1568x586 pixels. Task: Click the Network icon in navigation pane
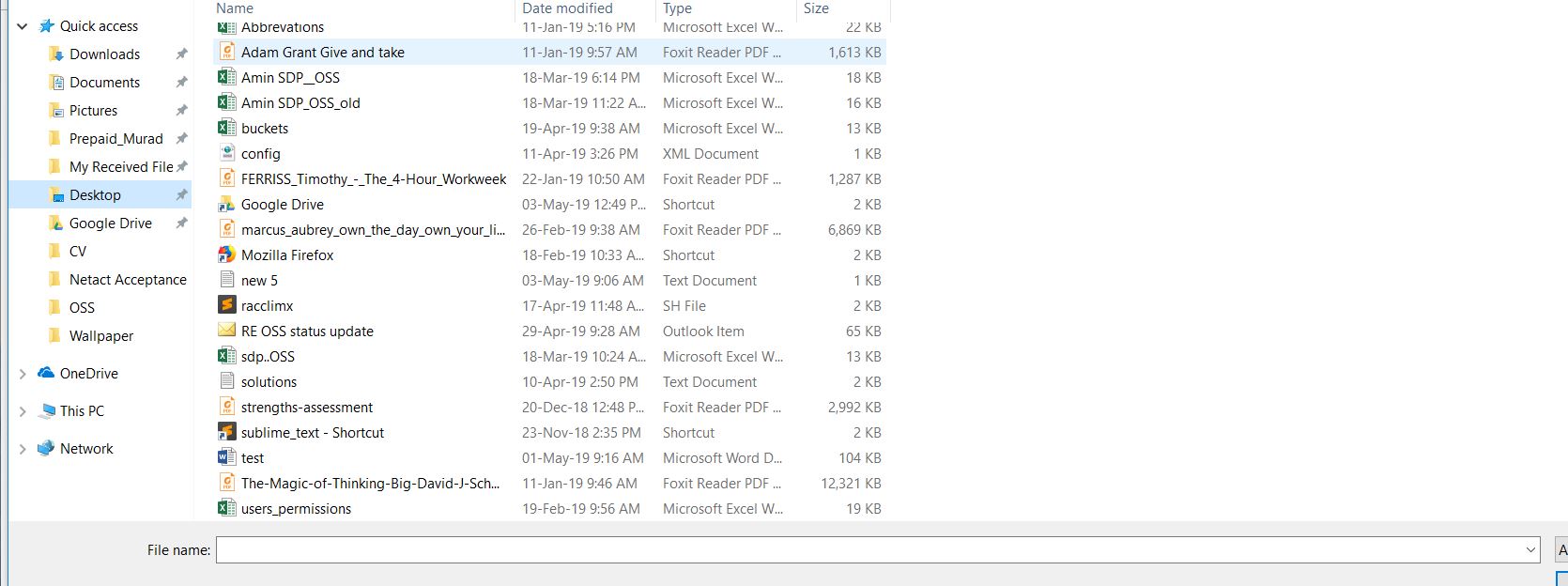(x=46, y=448)
